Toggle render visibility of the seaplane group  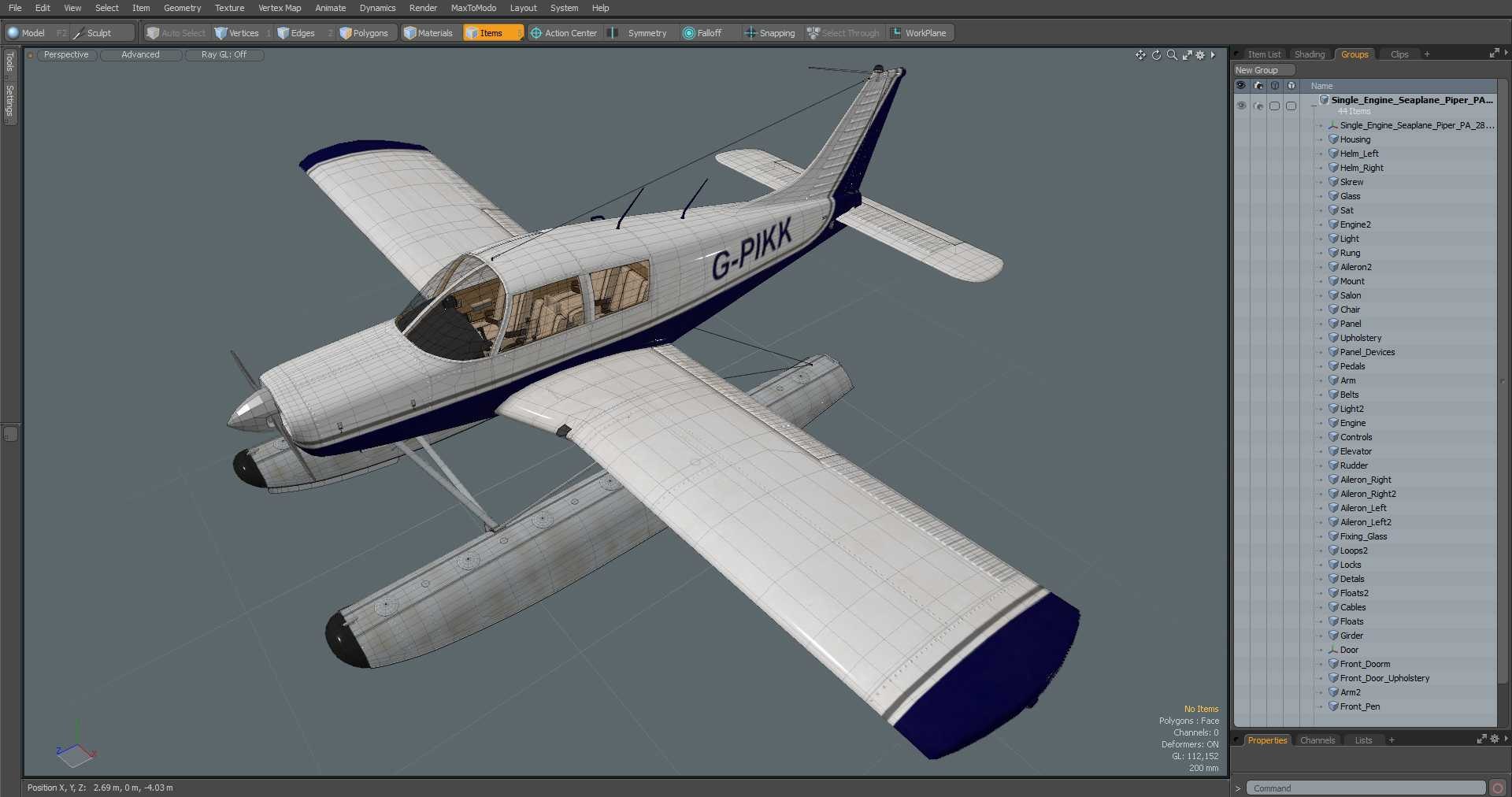pyautogui.click(x=1258, y=106)
